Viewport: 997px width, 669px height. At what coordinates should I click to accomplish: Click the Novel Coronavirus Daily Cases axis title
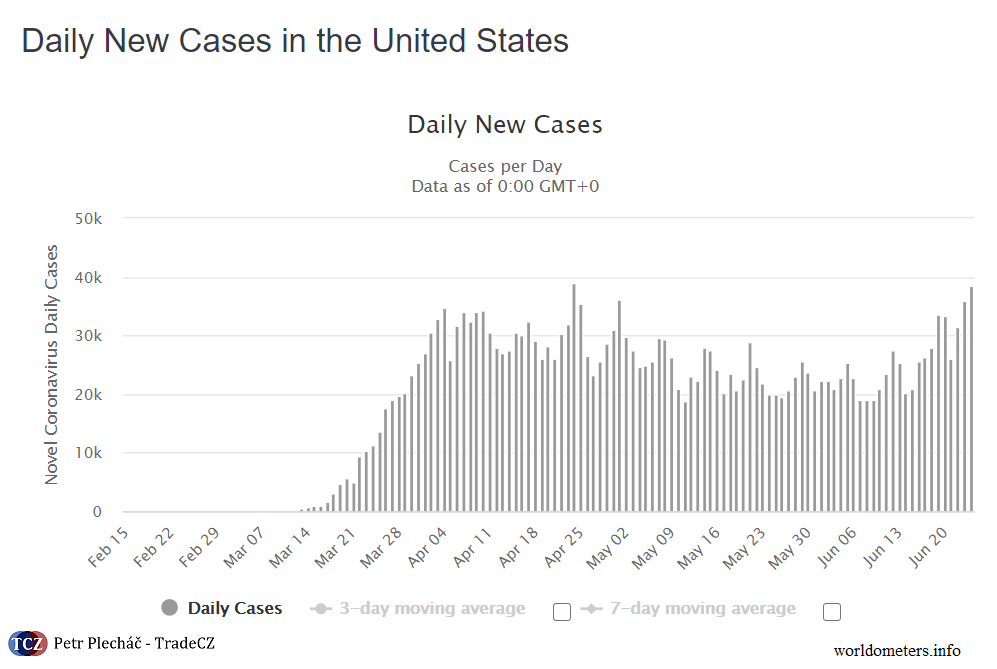click(53, 366)
